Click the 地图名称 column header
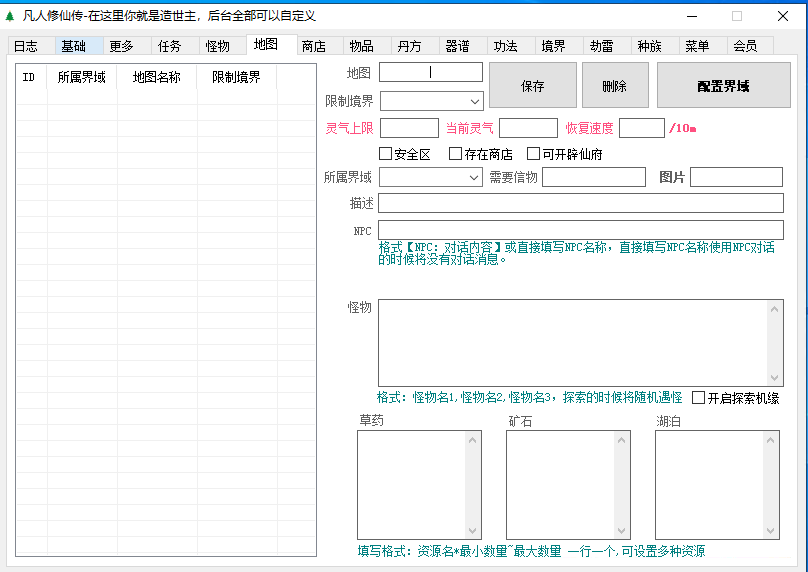 coord(157,77)
